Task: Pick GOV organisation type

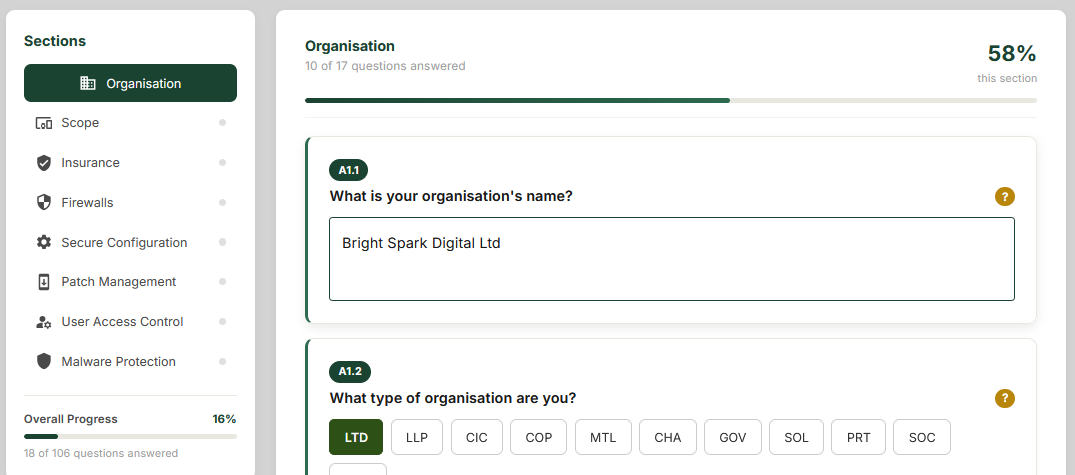Action: coord(733,437)
